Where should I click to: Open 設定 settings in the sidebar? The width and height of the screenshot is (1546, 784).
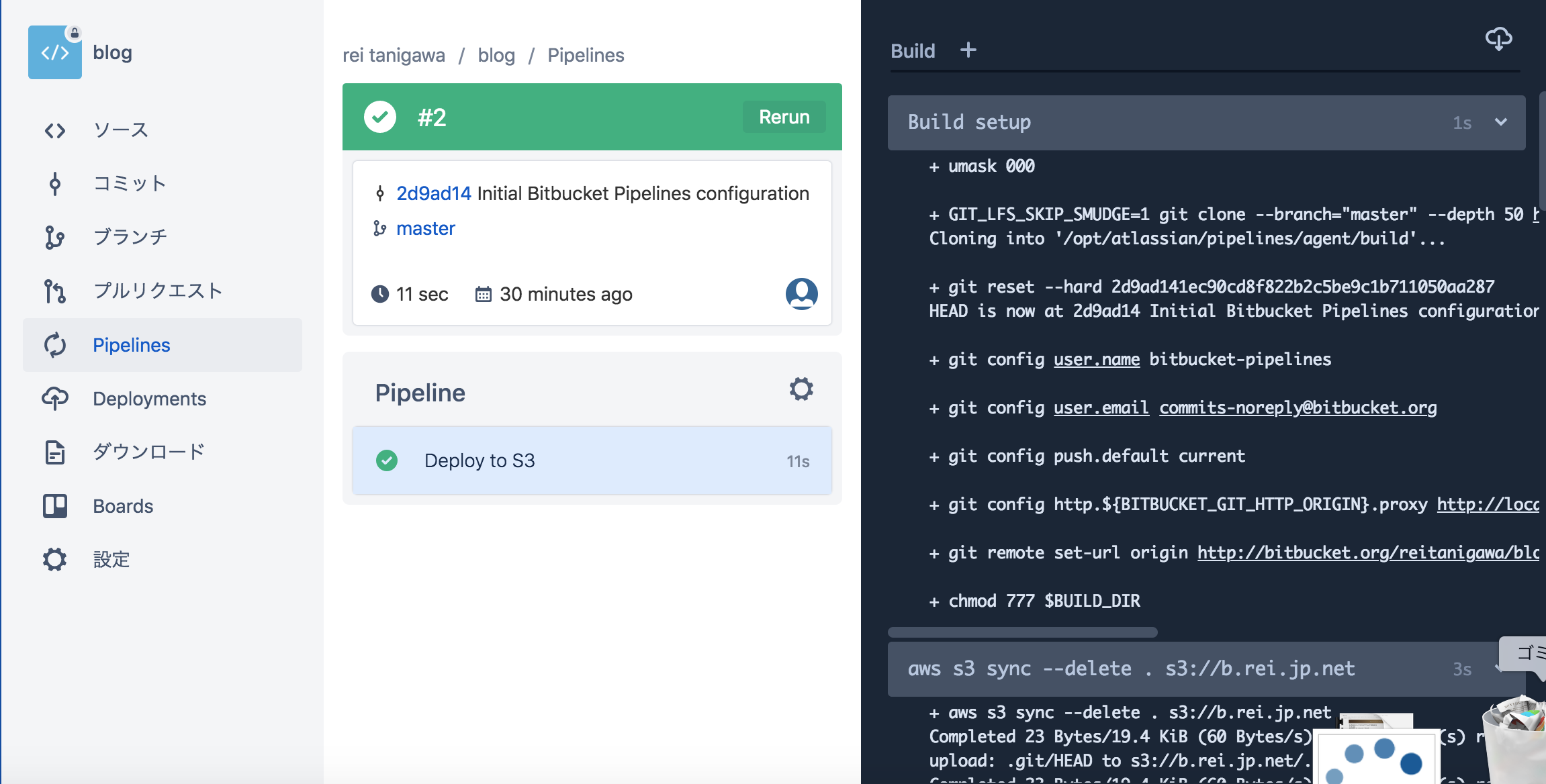[111, 560]
